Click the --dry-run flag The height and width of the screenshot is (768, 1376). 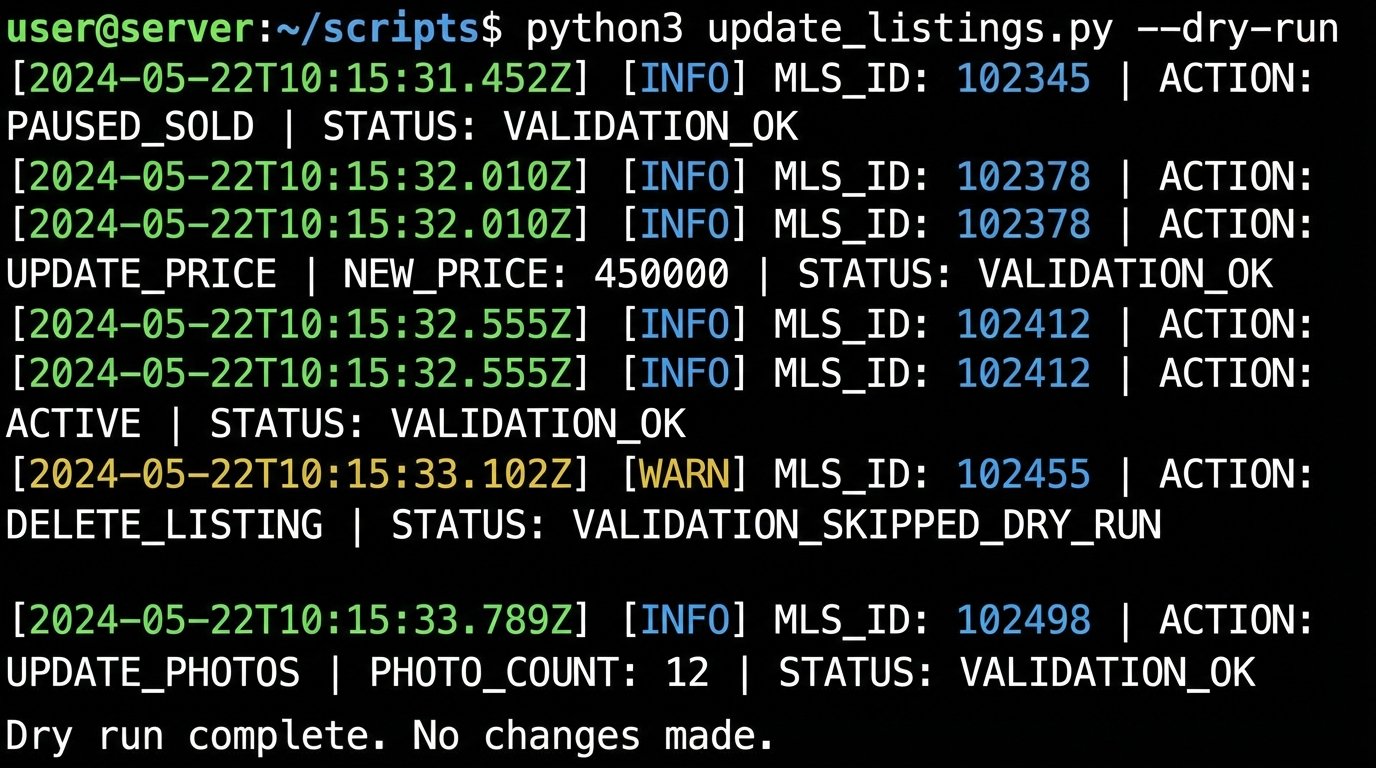point(1237,29)
